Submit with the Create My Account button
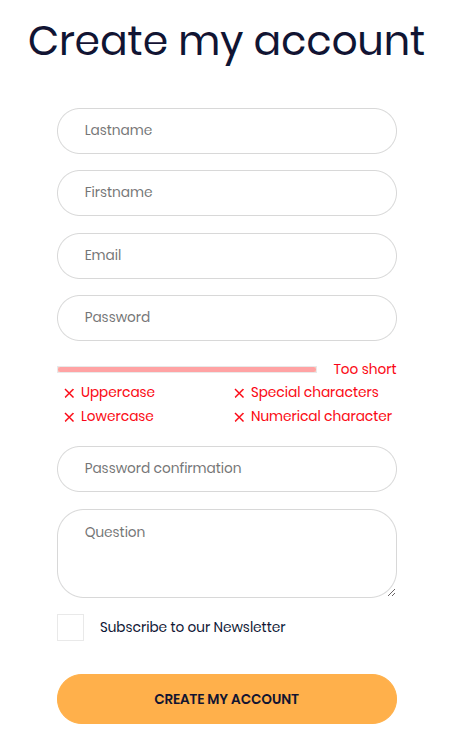The image size is (455, 743). coord(227,699)
